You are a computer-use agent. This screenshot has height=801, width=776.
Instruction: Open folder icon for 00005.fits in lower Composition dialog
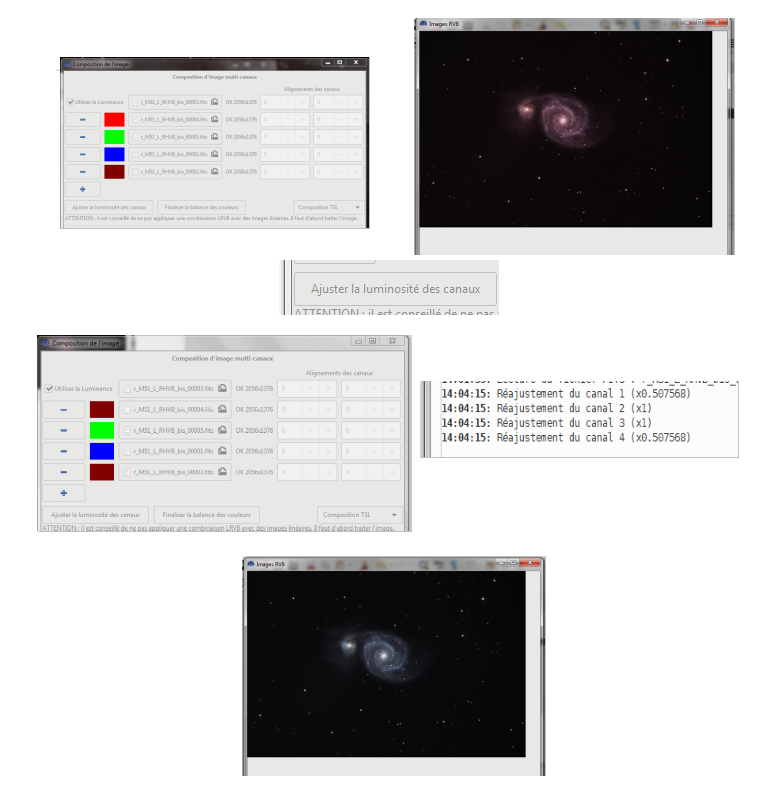(x=223, y=430)
